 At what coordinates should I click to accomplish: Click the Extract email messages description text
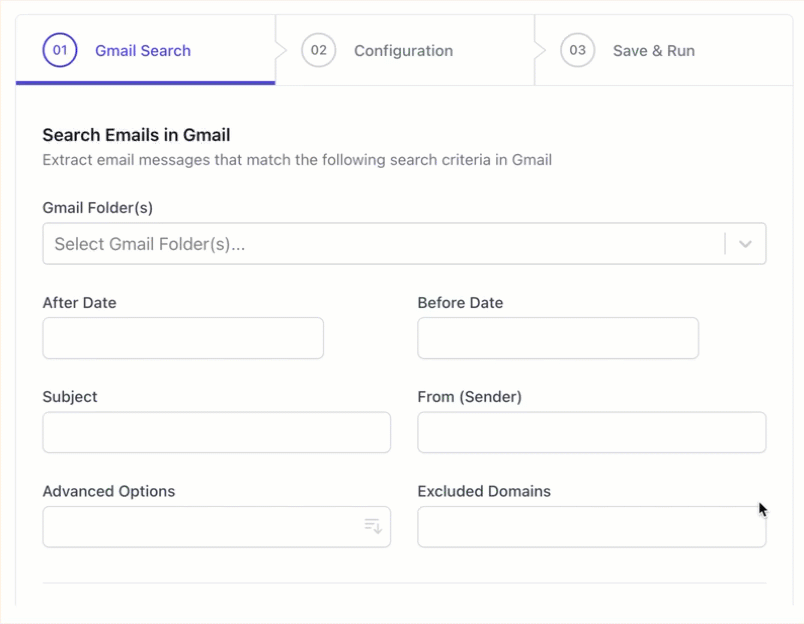[297, 160]
